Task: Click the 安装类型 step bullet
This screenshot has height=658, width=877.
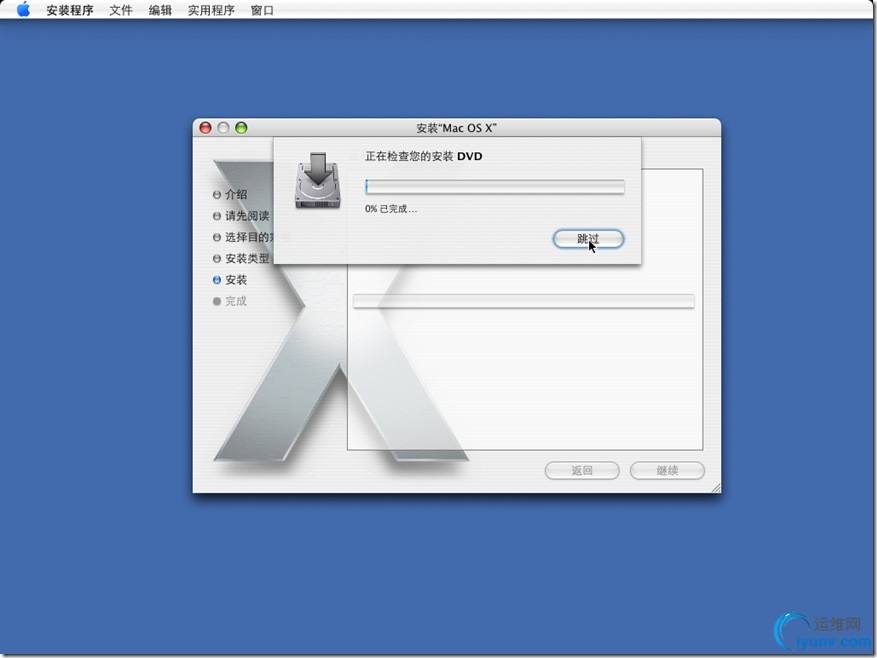Action: (217, 258)
